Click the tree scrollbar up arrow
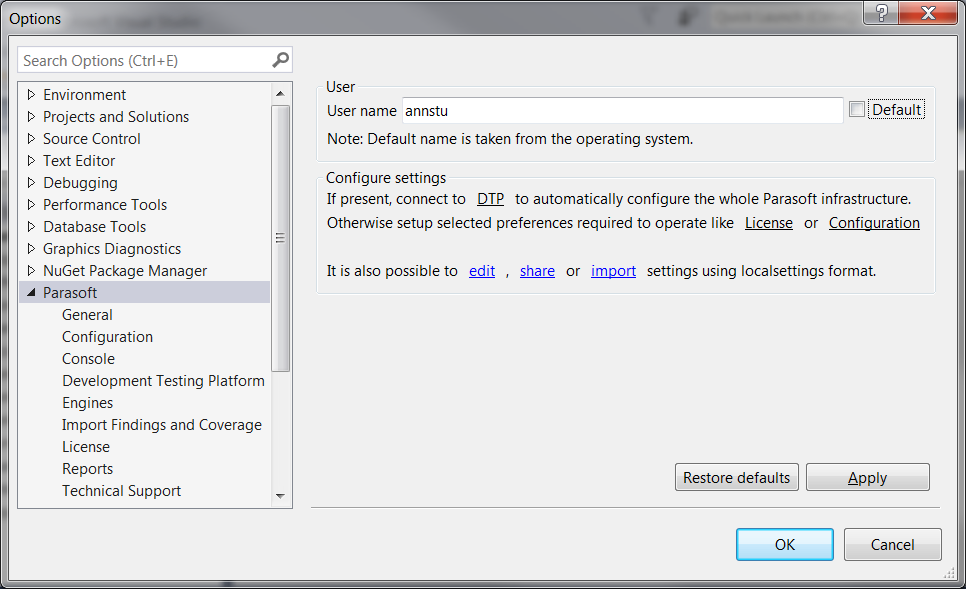 (280, 94)
